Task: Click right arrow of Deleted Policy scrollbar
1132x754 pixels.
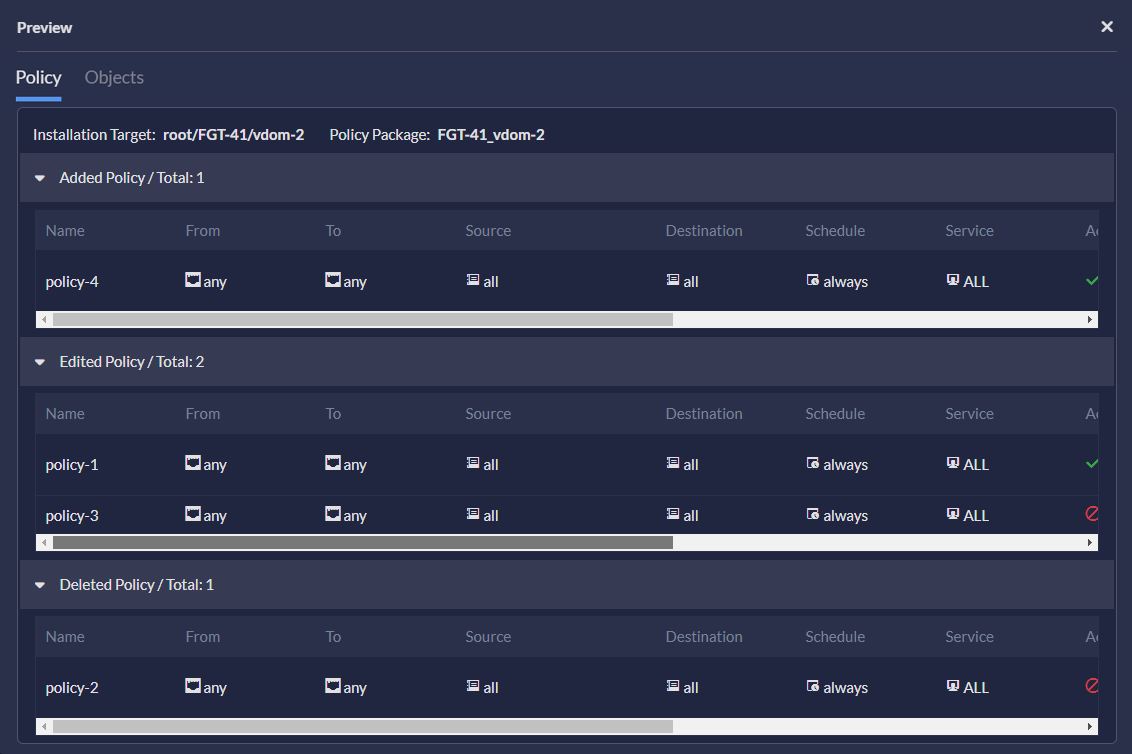Action: coord(1089,727)
